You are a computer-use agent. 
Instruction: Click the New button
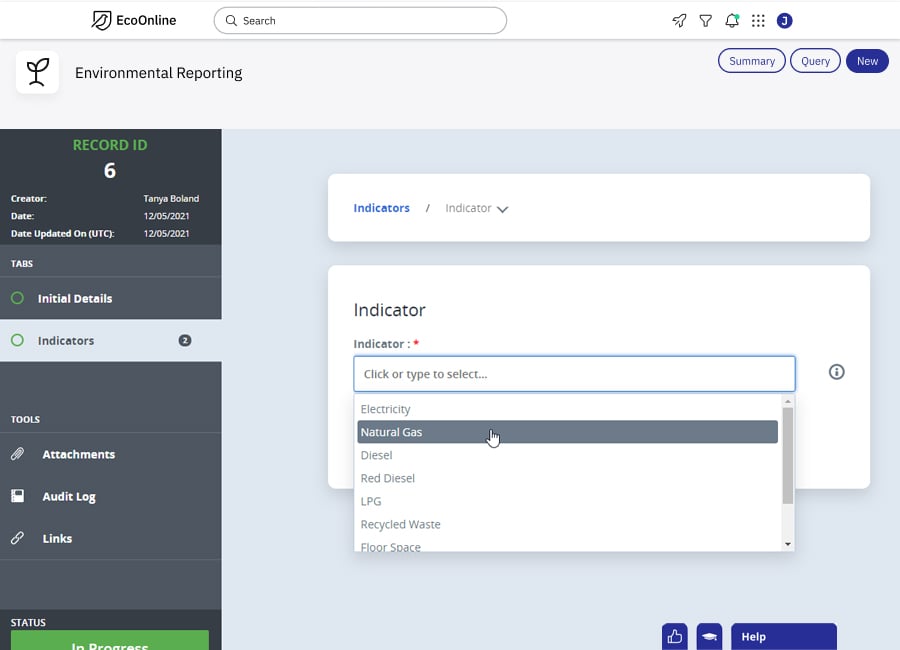pos(867,61)
